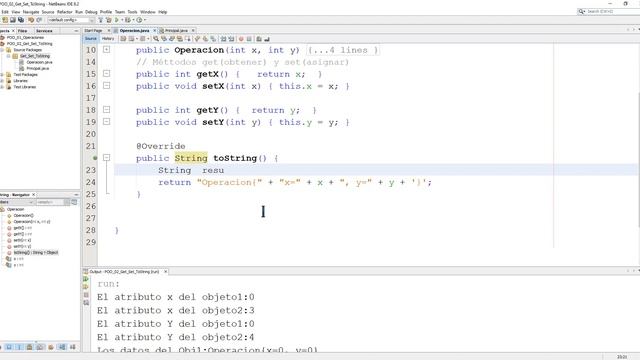Click the folded '{...4 lines }' placeholder

pos(342,50)
